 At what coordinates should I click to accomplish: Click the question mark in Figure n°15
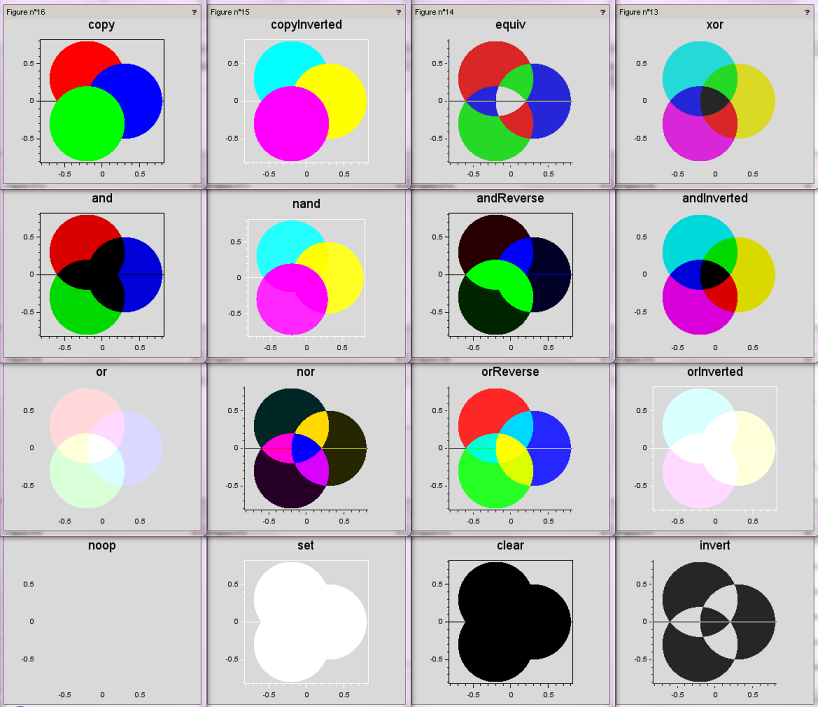click(x=397, y=11)
